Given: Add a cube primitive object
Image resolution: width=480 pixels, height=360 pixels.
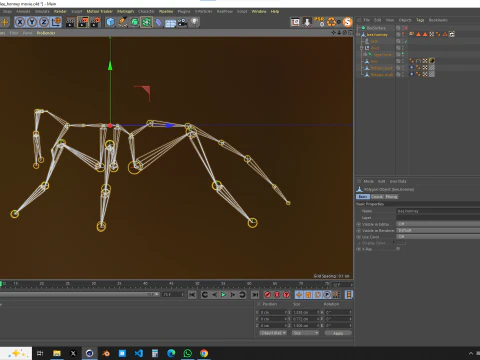Looking at the screenshot, I should (110, 22).
